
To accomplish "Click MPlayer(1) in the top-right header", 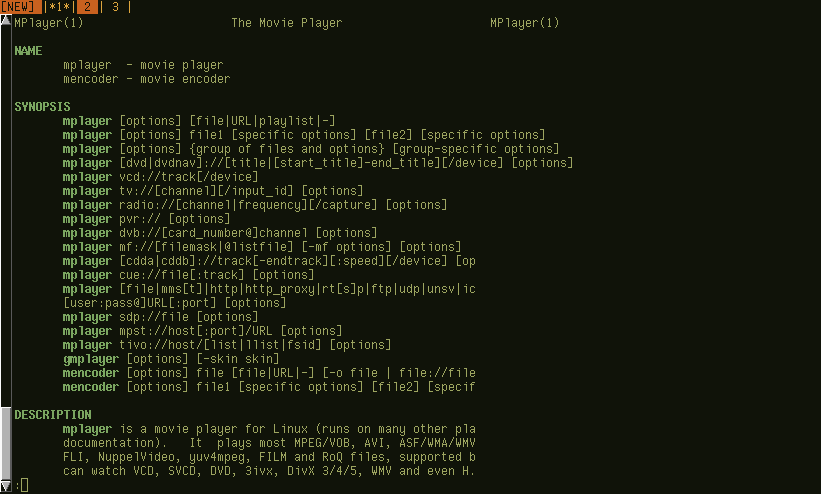I will 525,23.
